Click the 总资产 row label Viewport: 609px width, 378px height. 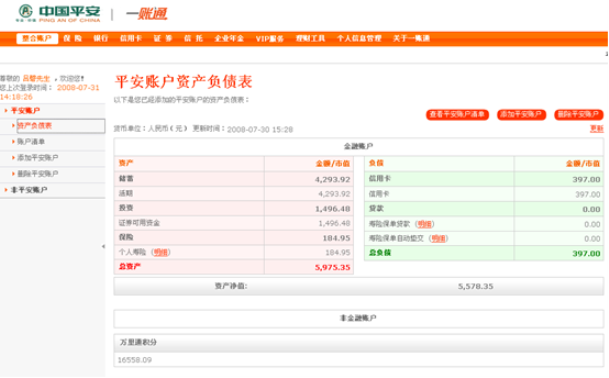click(x=130, y=267)
